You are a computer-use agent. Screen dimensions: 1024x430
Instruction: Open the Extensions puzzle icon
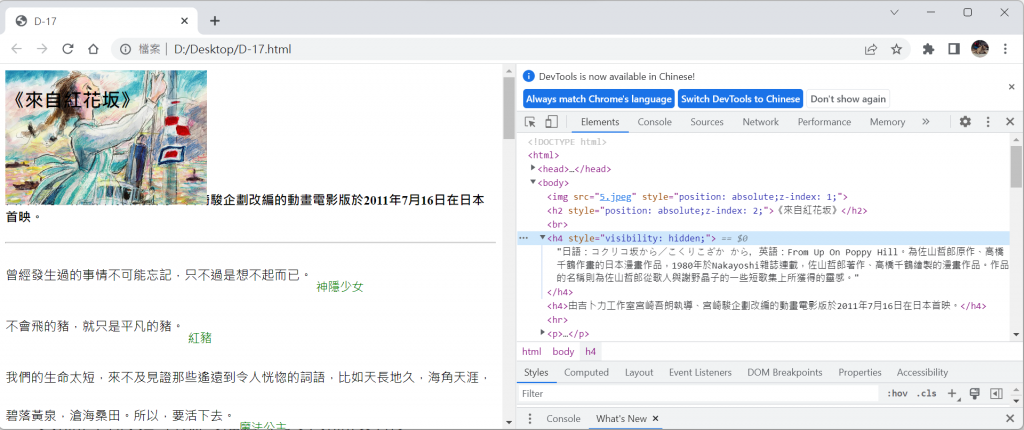pyautogui.click(x=928, y=49)
